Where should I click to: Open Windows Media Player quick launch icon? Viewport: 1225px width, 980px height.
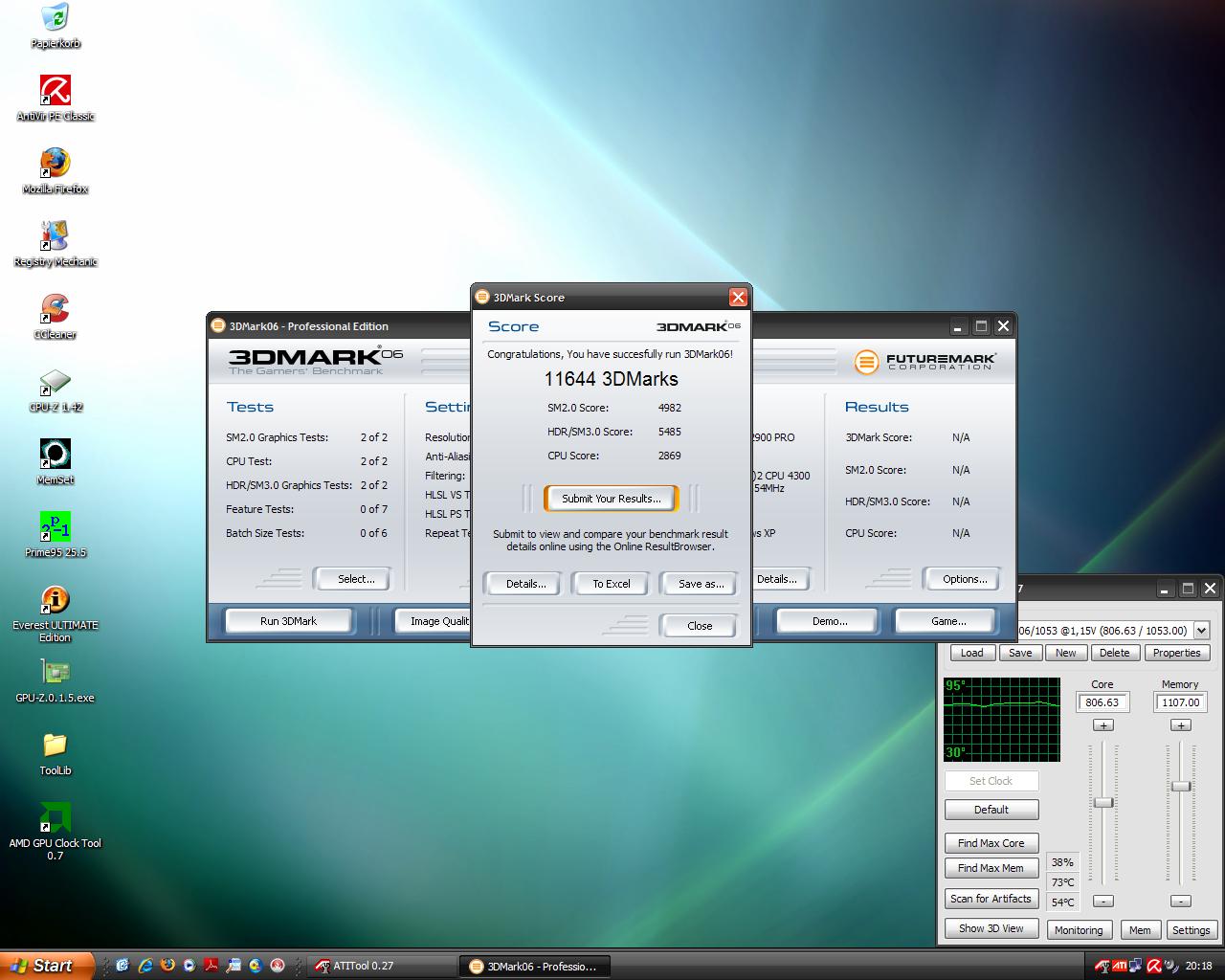coord(189,966)
